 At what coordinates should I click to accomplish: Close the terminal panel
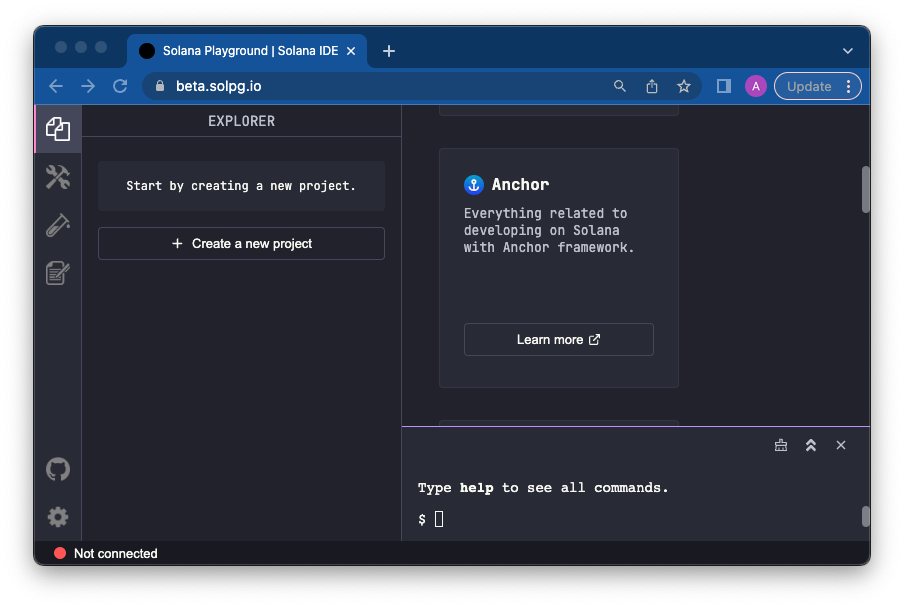click(841, 445)
